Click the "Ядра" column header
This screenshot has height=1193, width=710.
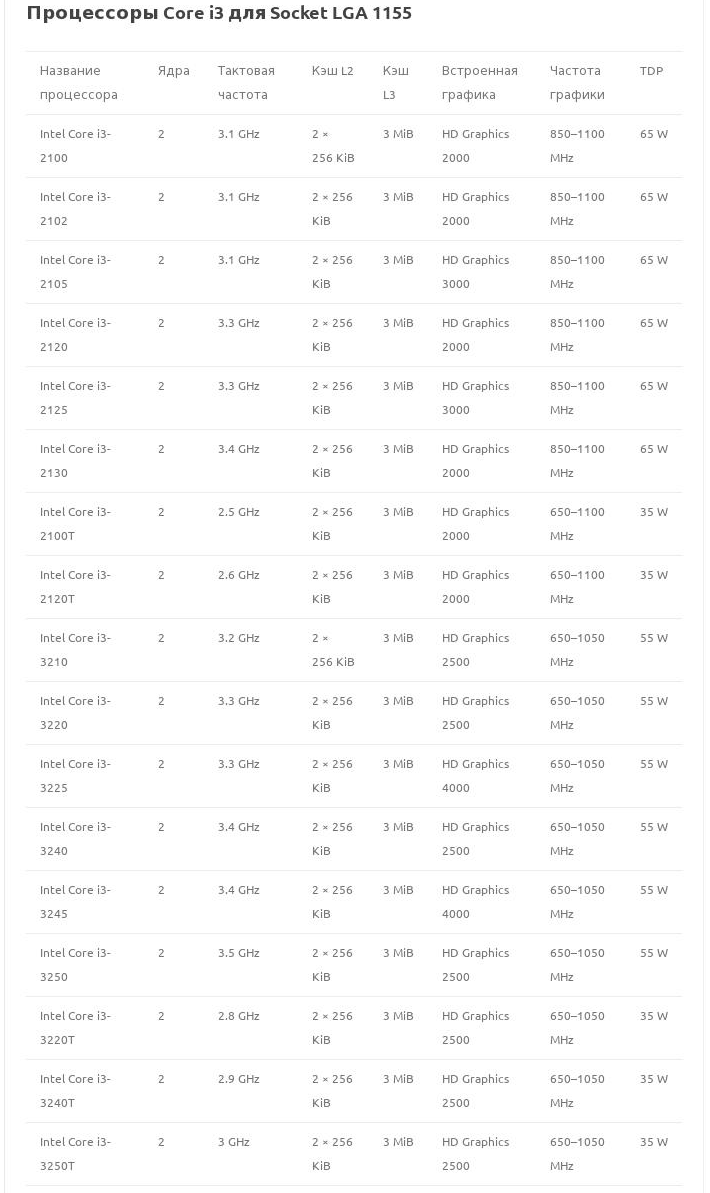(x=173, y=71)
